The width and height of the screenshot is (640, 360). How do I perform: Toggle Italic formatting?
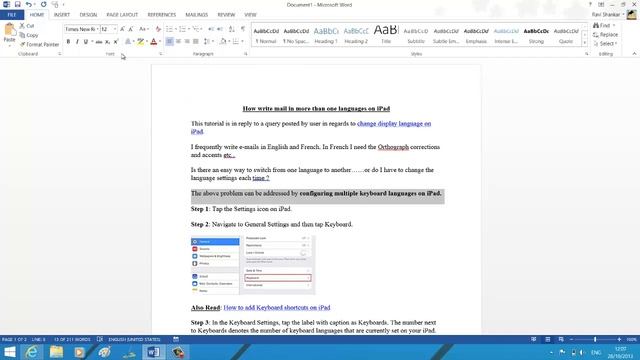pos(77,42)
